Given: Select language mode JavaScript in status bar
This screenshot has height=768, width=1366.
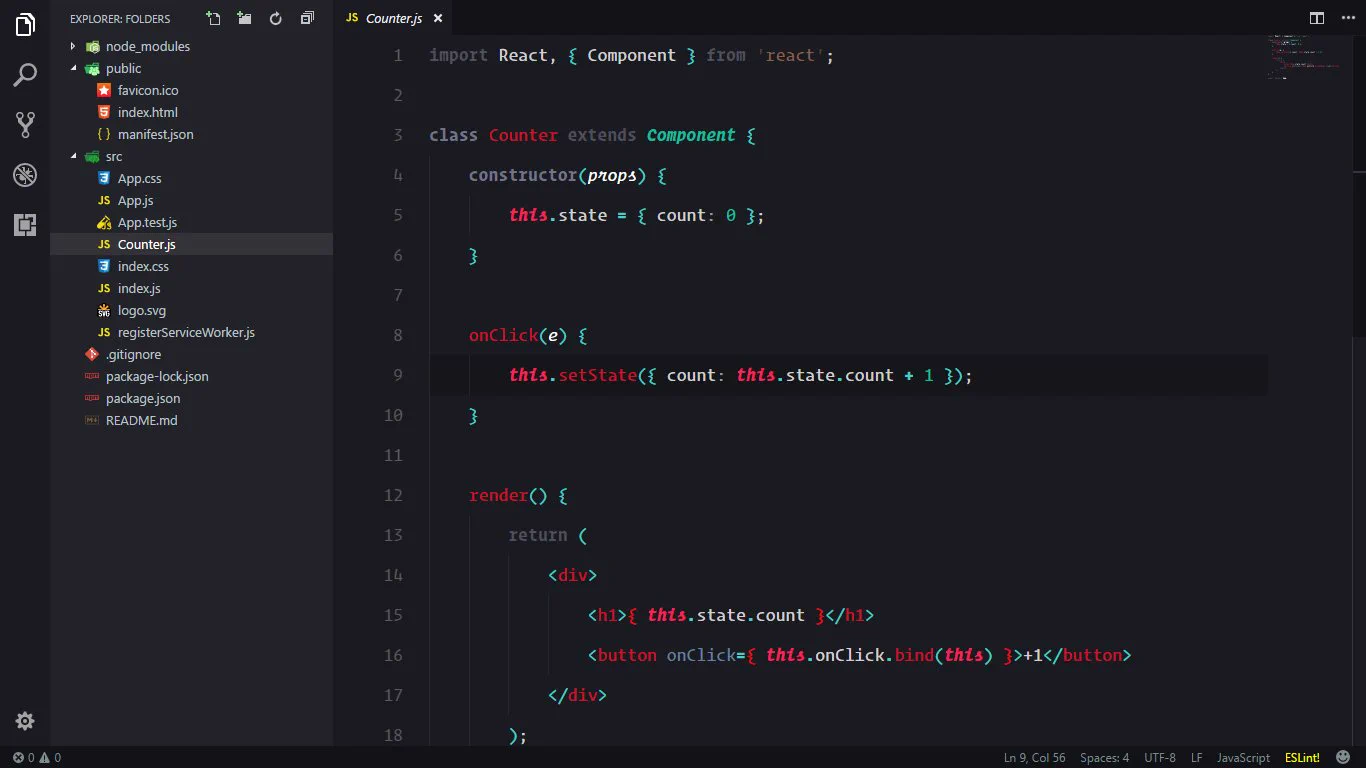Looking at the screenshot, I should 1243,758.
